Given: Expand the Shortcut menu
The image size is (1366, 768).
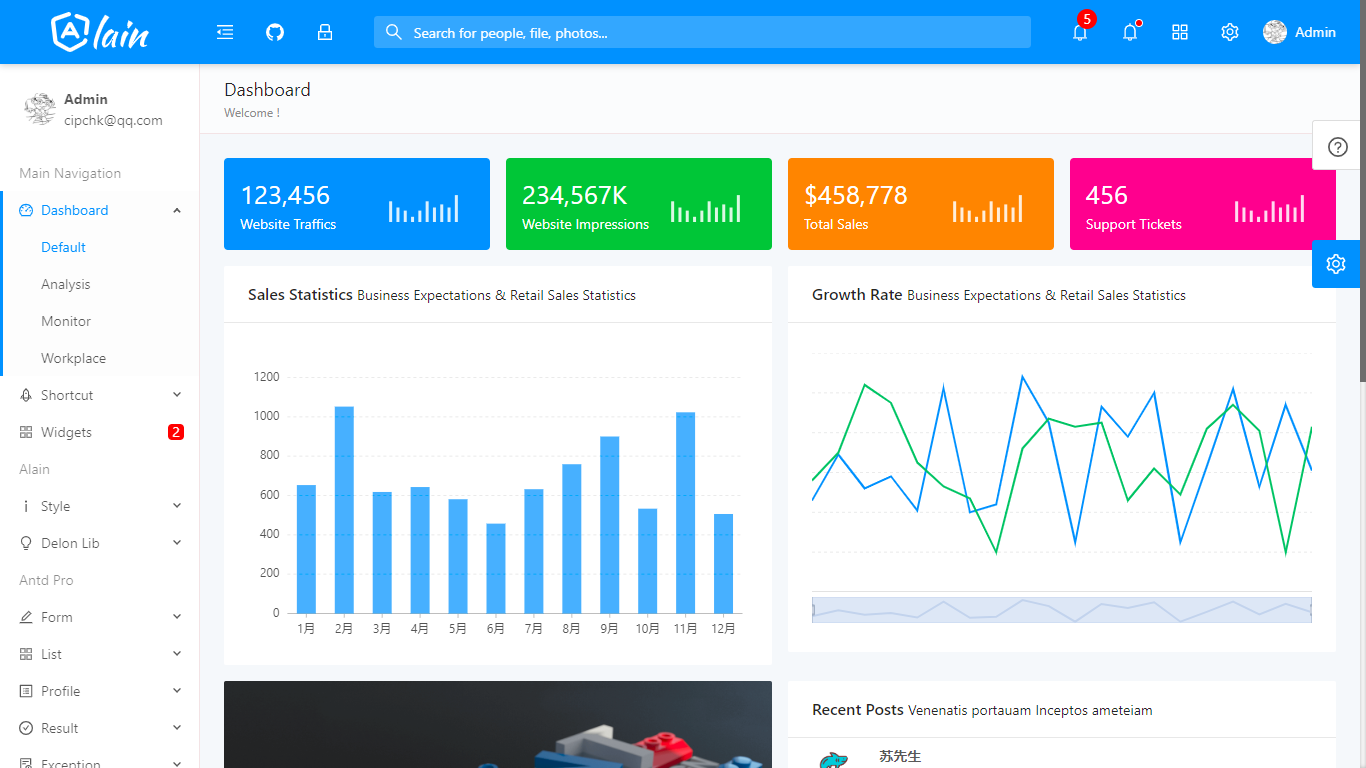Looking at the screenshot, I should point(100,395).
